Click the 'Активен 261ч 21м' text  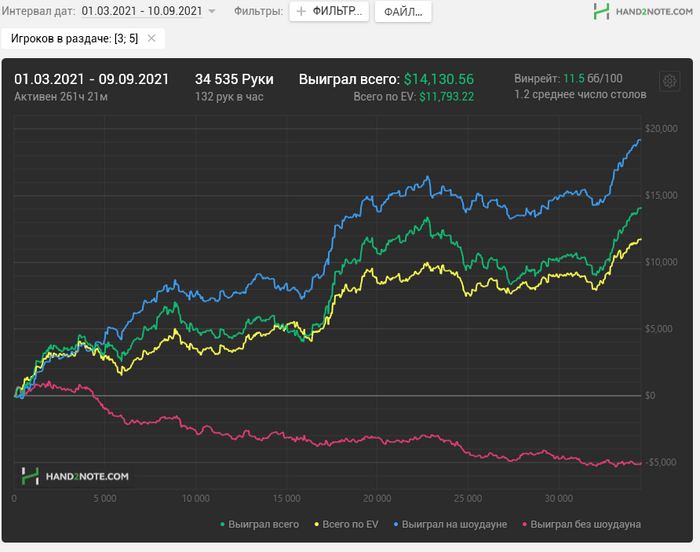pyautogui.click(x=61, y=97)
